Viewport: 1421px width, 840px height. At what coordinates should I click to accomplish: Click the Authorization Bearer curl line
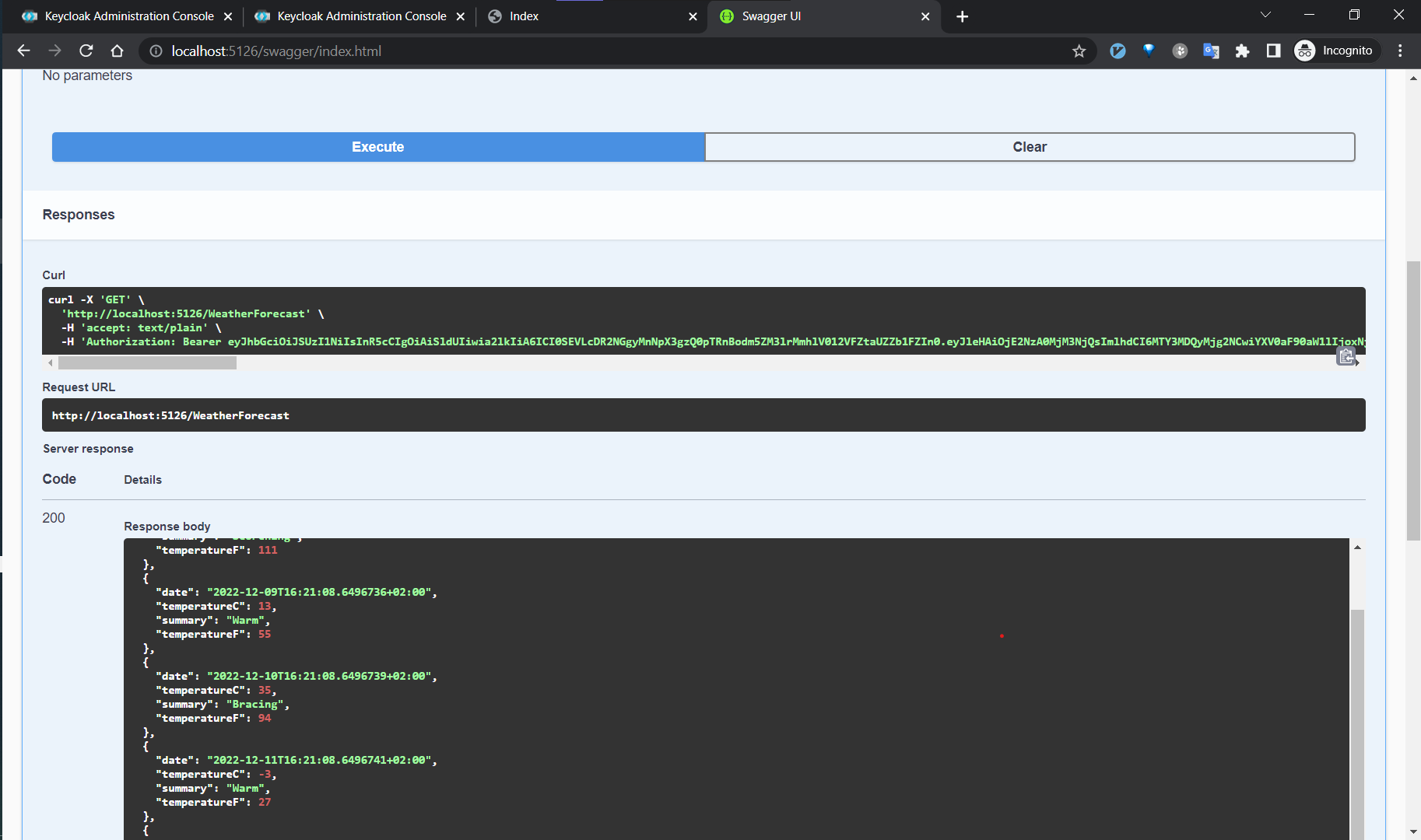click(714, 341)
